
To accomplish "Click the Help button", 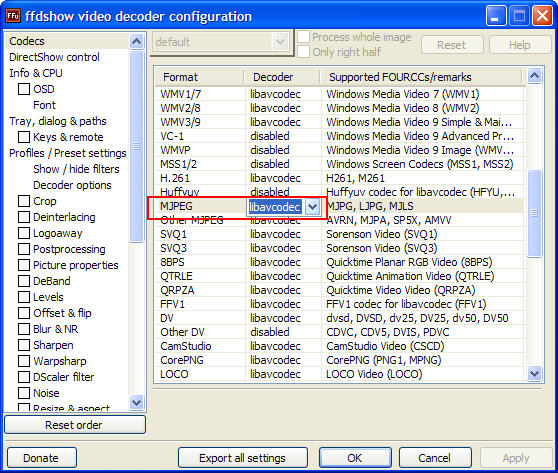I will coord(520,45).
